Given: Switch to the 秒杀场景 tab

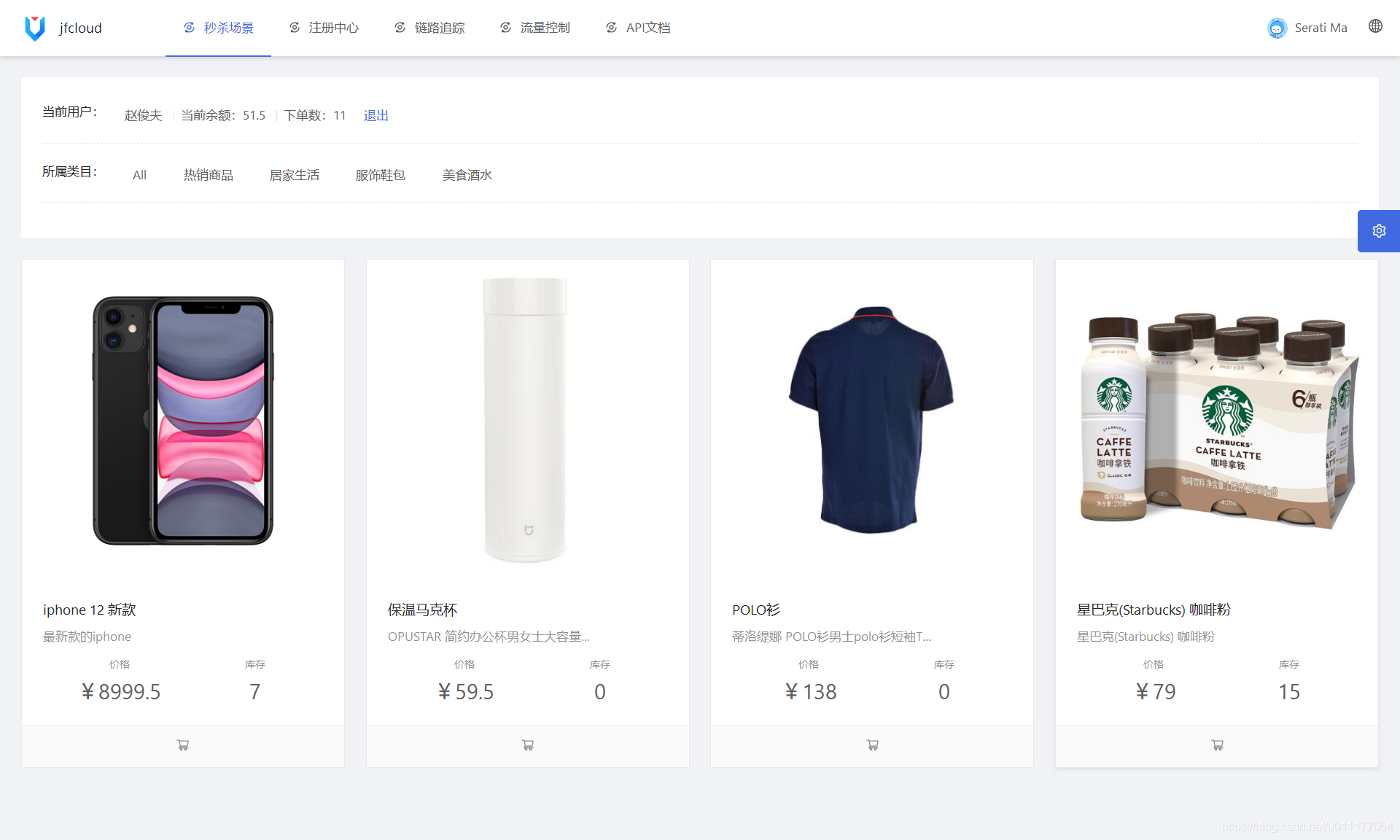Looking at the screenshot, I should tap(218, 28).
